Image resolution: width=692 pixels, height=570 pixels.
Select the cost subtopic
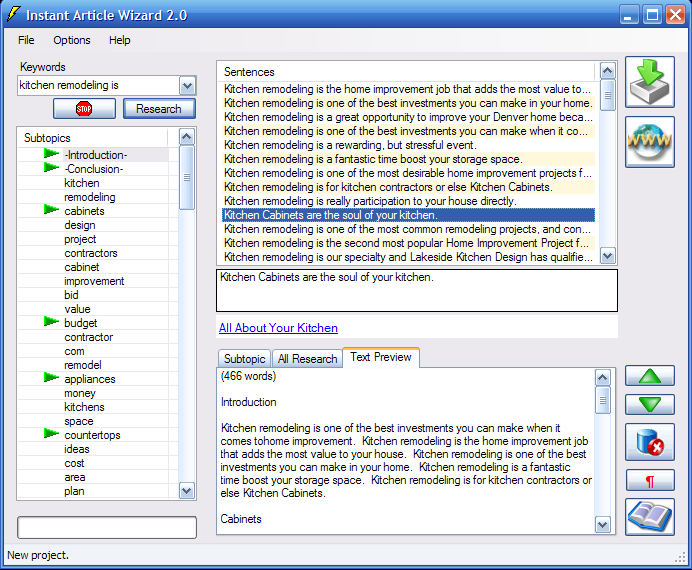(x=74, y=463)
